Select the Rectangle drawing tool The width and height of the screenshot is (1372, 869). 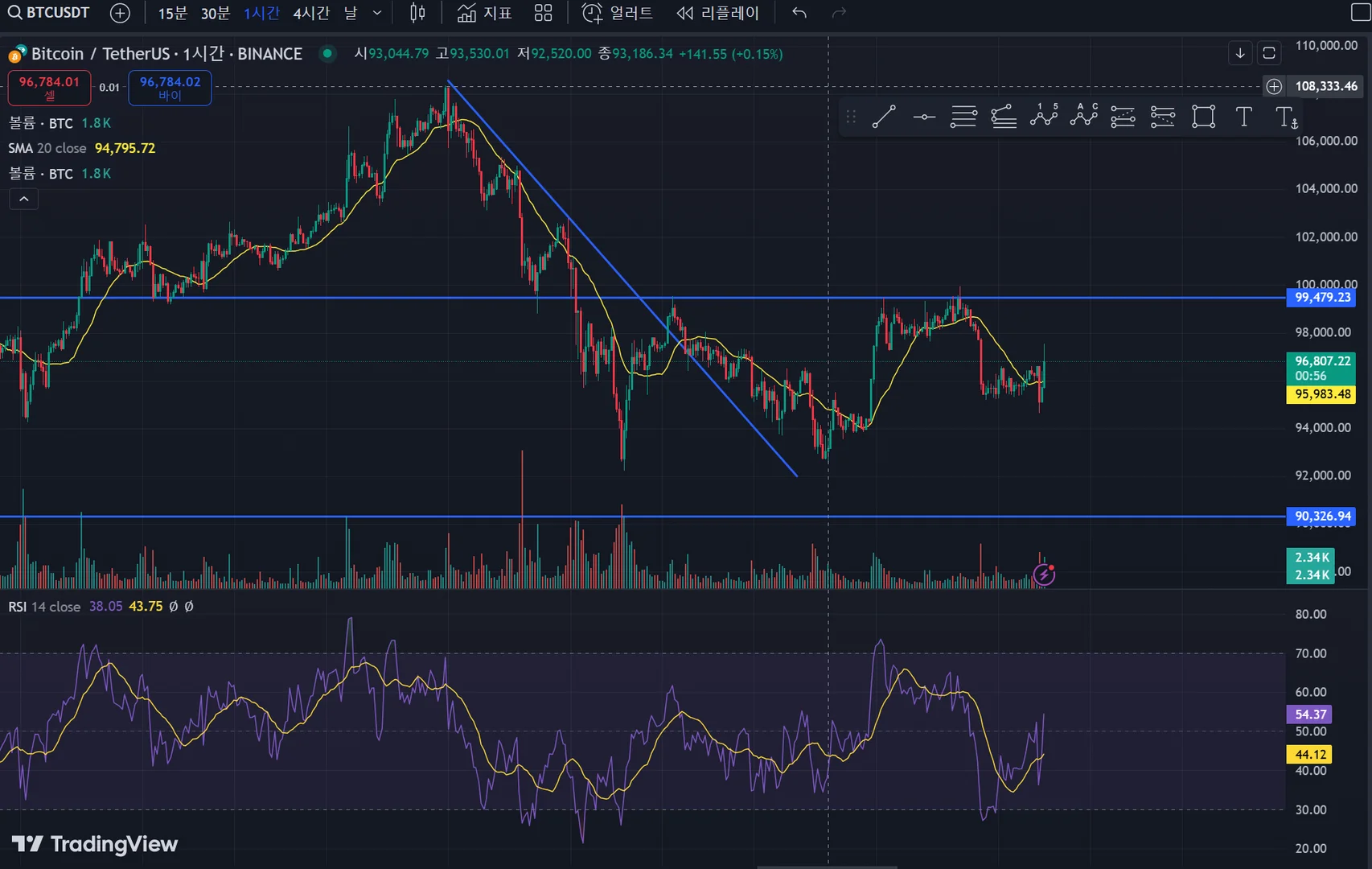click(1203, 117)
